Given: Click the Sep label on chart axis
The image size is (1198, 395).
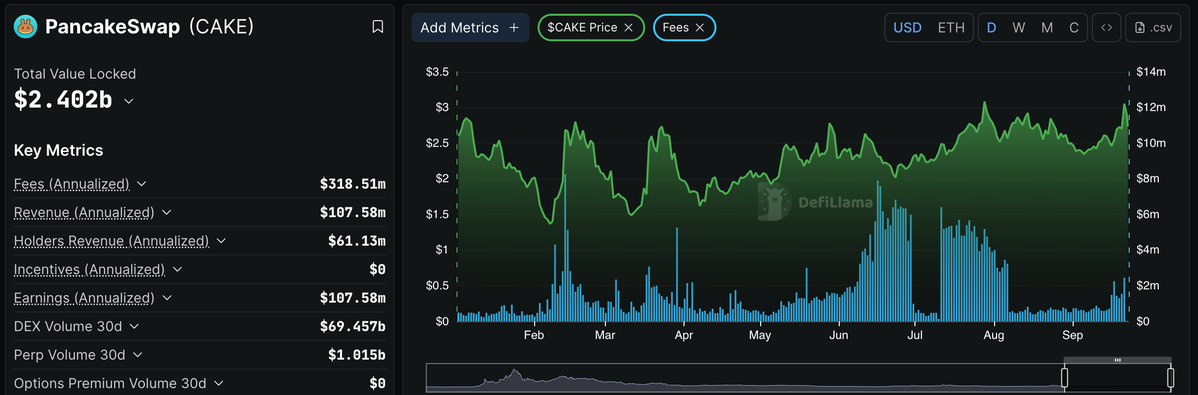Looking at the screenshot, I should 1073,336.
